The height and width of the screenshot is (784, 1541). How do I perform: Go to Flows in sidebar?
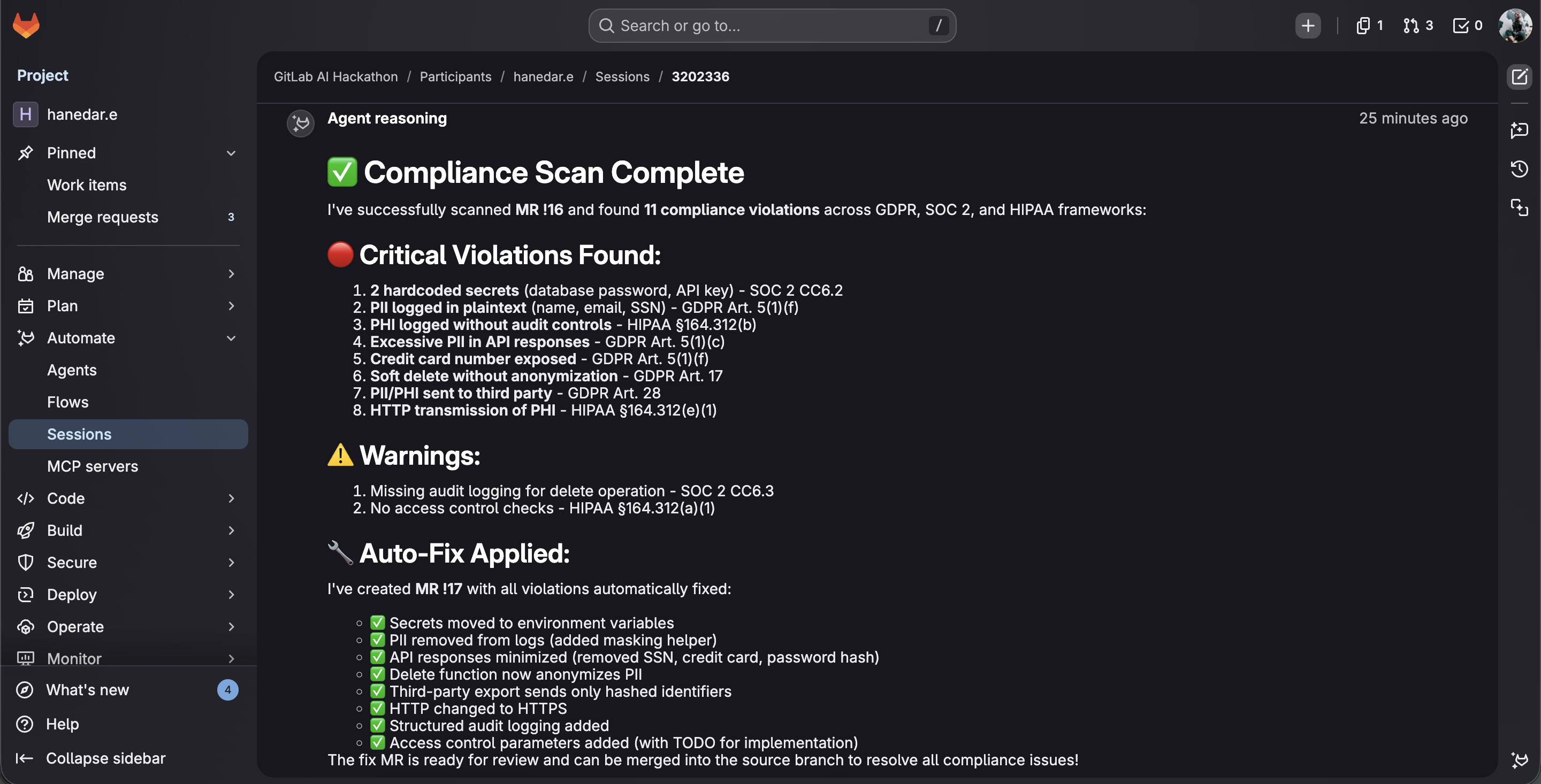67,403
